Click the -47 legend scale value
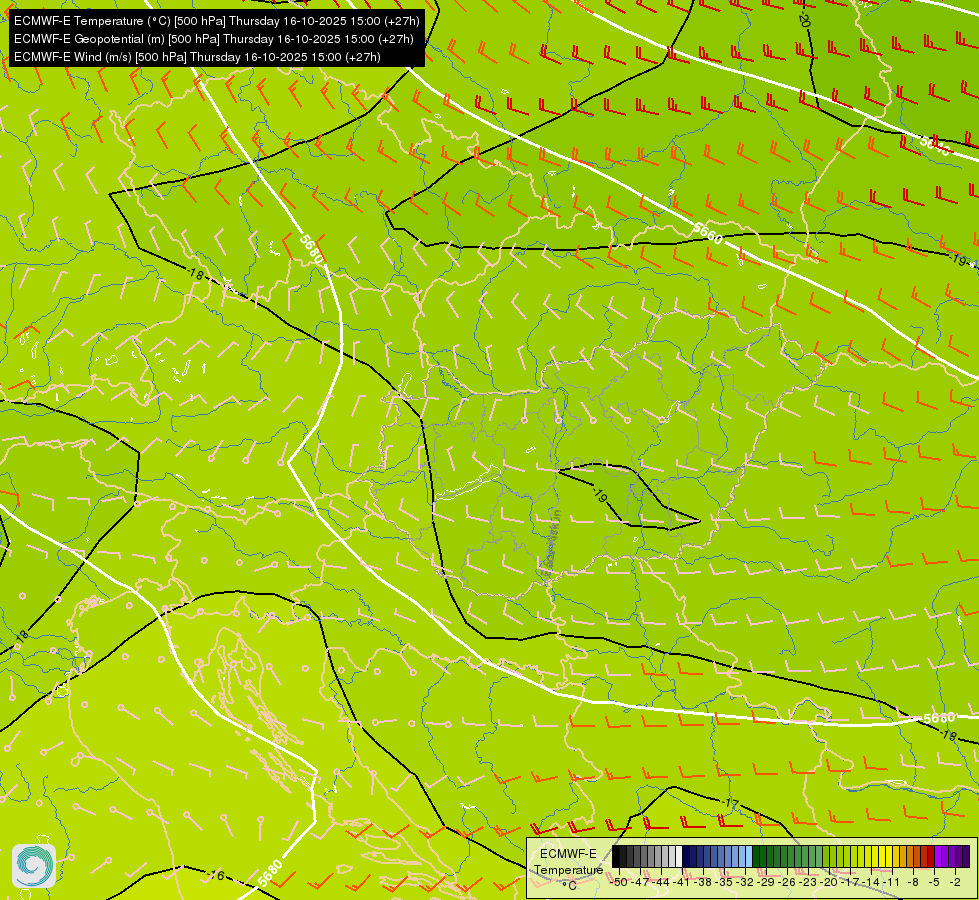The width and height of the screenshot is (979, 900). pos(640,882)
